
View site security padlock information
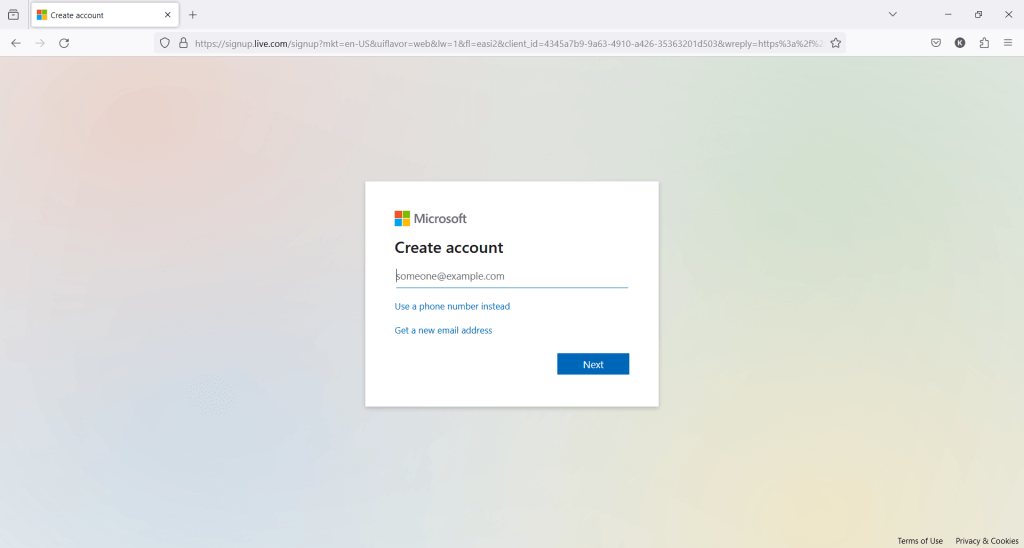[x=183, y=43]
